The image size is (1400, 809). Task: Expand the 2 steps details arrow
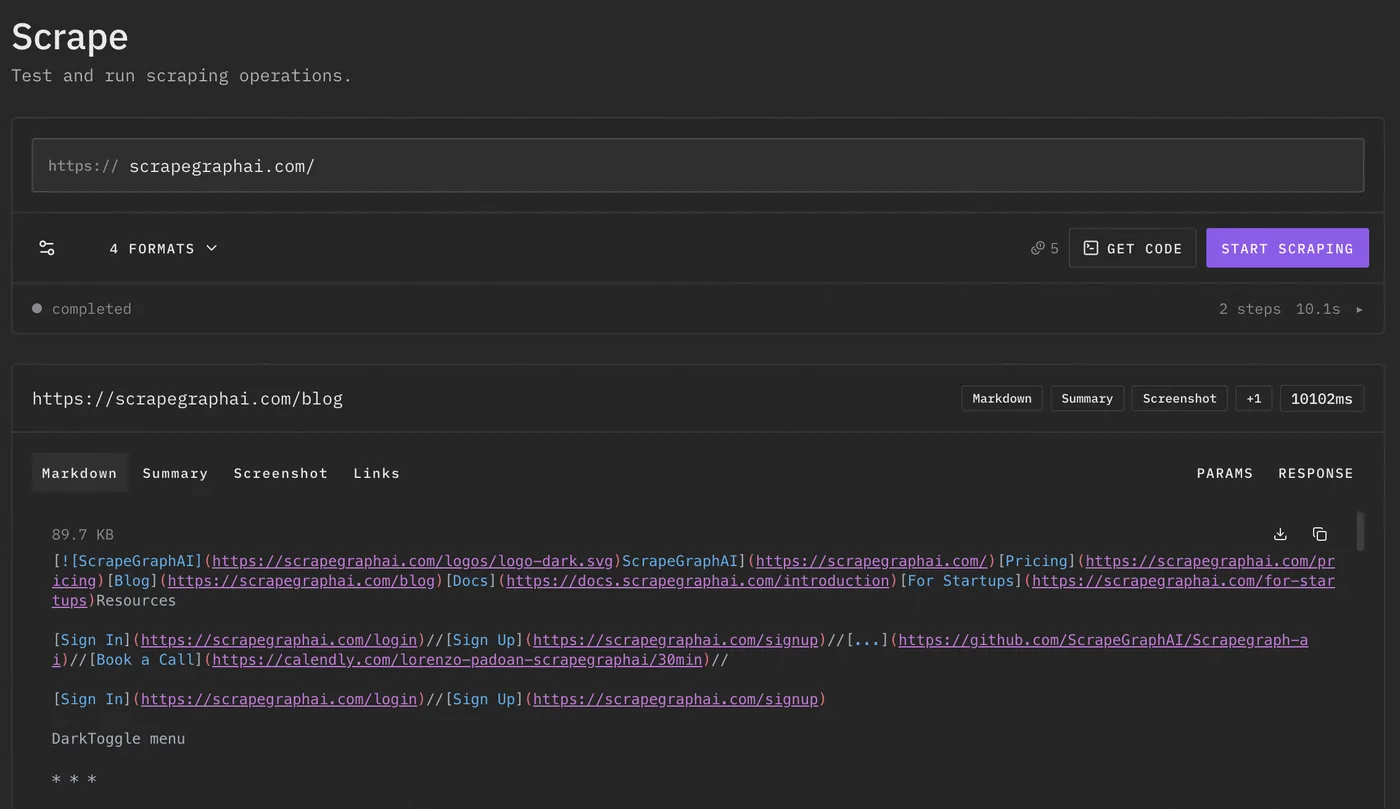pos(1359,309)
